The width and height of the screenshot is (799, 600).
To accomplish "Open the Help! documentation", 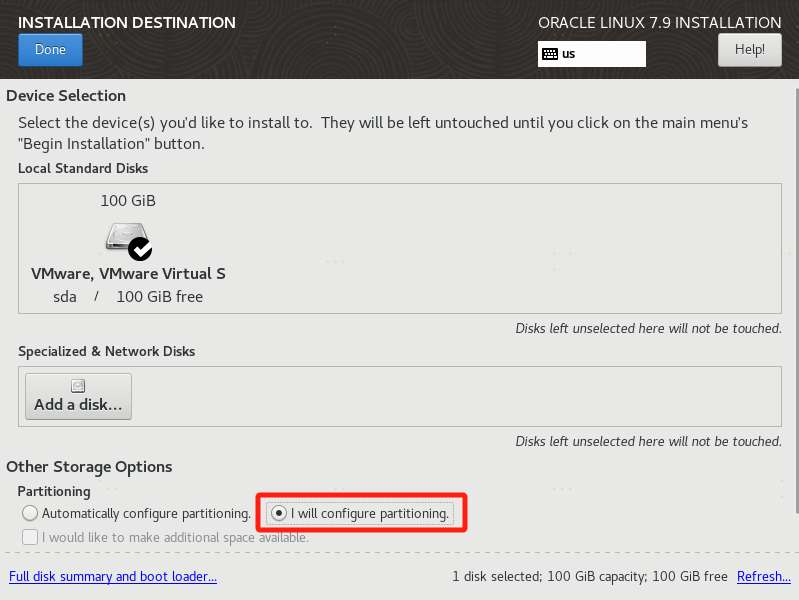I will 749,49.
